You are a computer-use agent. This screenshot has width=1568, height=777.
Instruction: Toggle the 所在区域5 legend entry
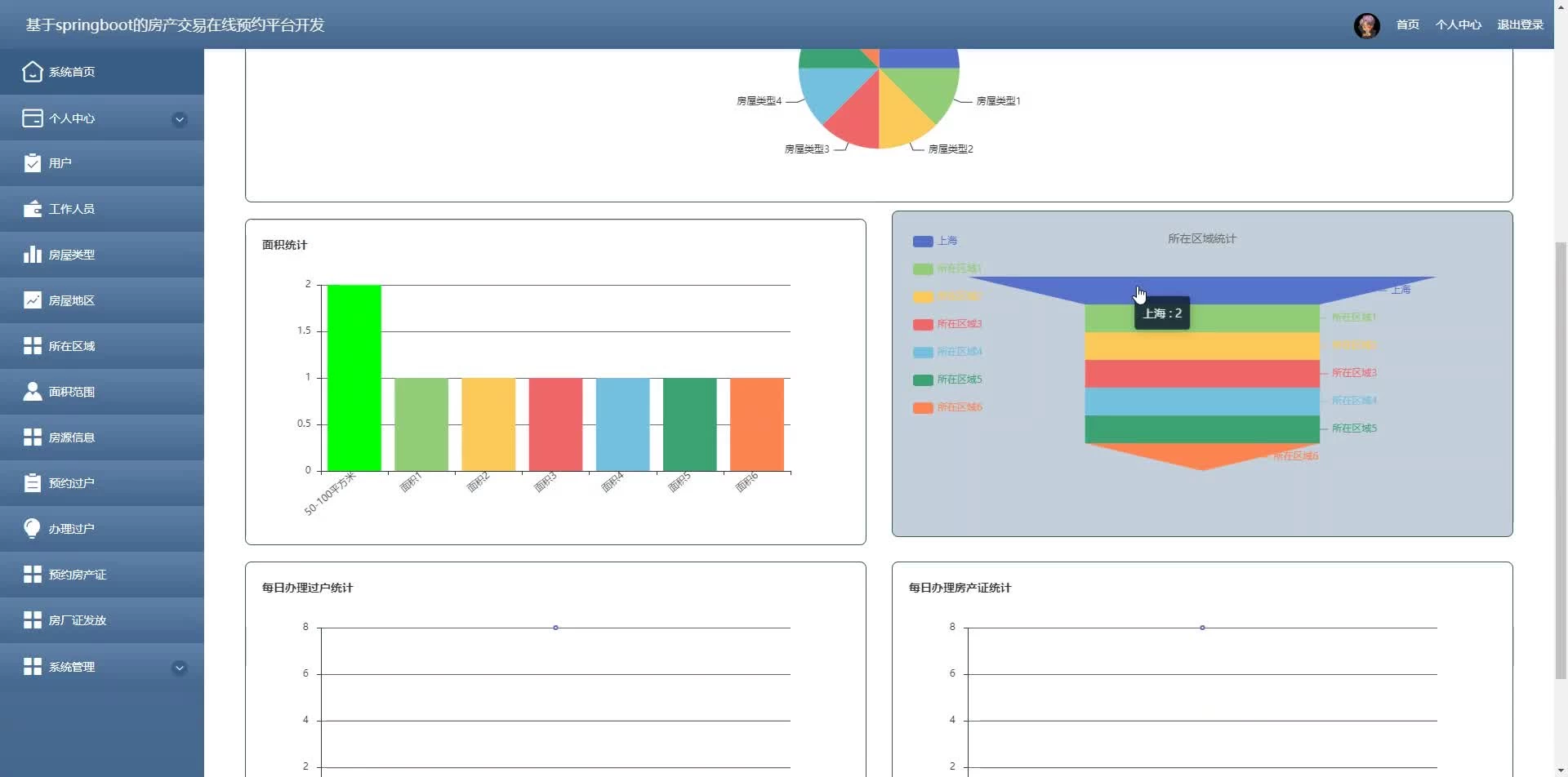click(x=947, y=380)
